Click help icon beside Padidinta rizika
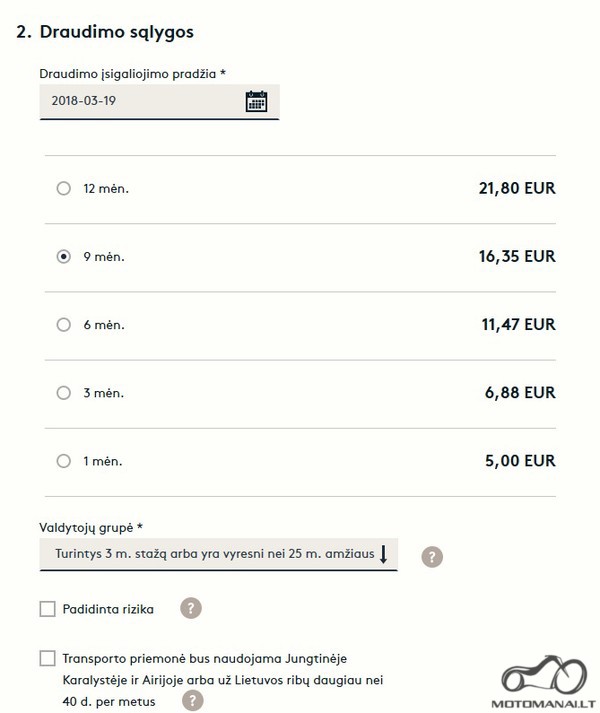Image resolution: width=600 pixels, height=713 pixels. (191, 608)
